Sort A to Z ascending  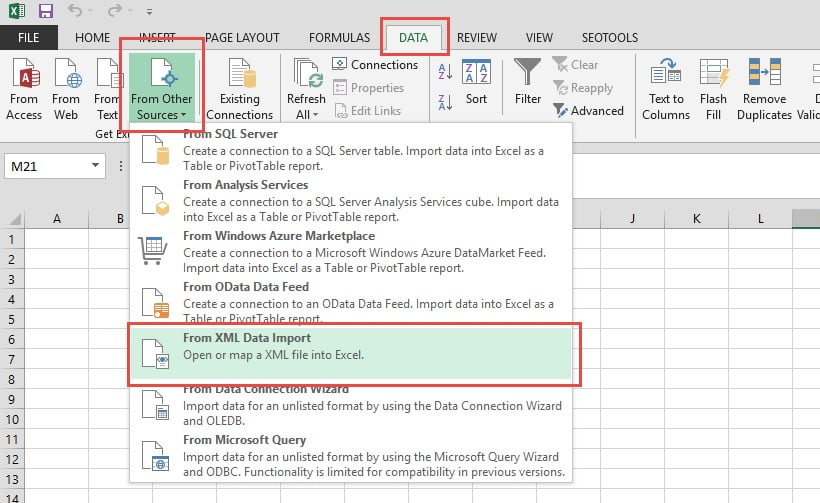445,72
